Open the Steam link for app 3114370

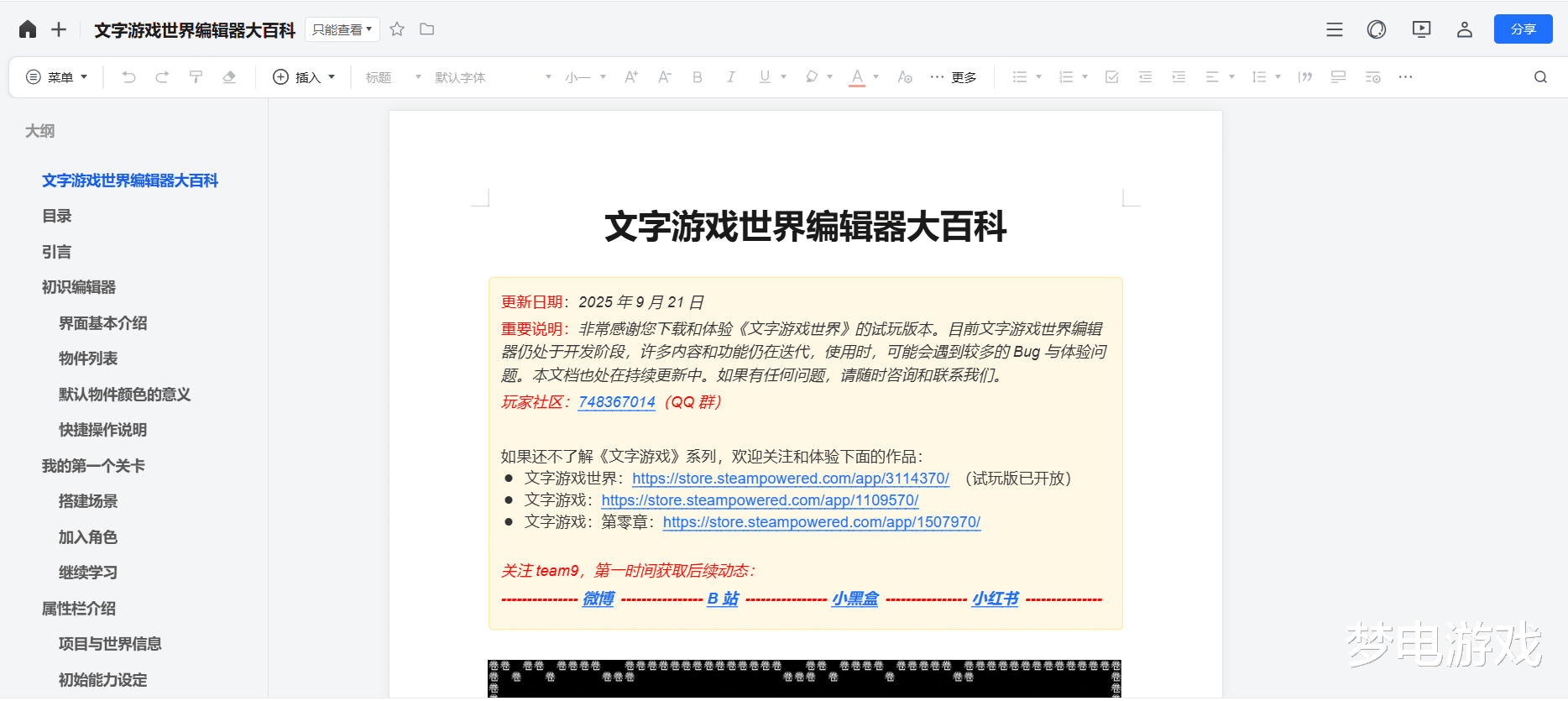(791, 479)
